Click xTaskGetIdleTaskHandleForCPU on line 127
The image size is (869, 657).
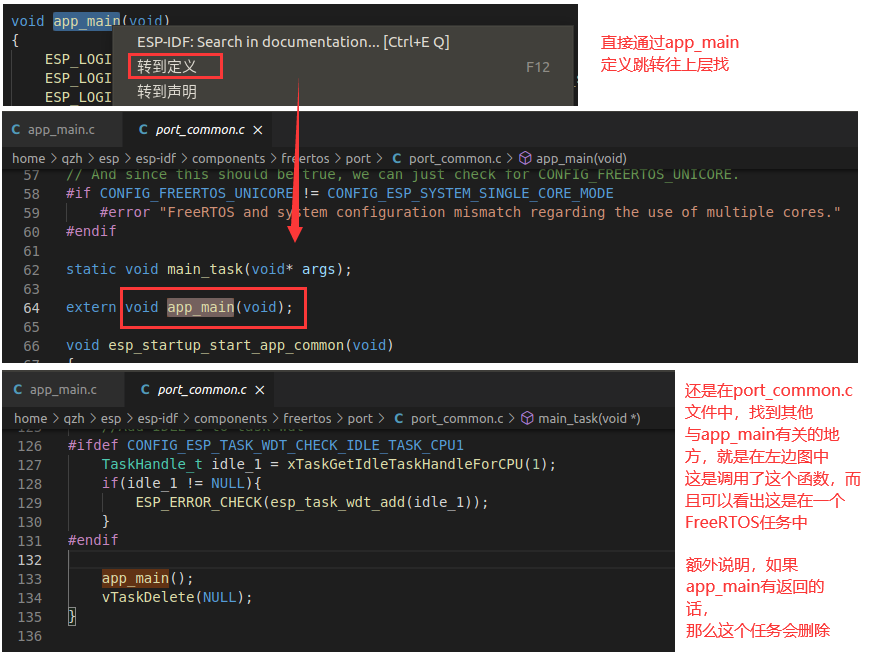click(x=405, y=464)
